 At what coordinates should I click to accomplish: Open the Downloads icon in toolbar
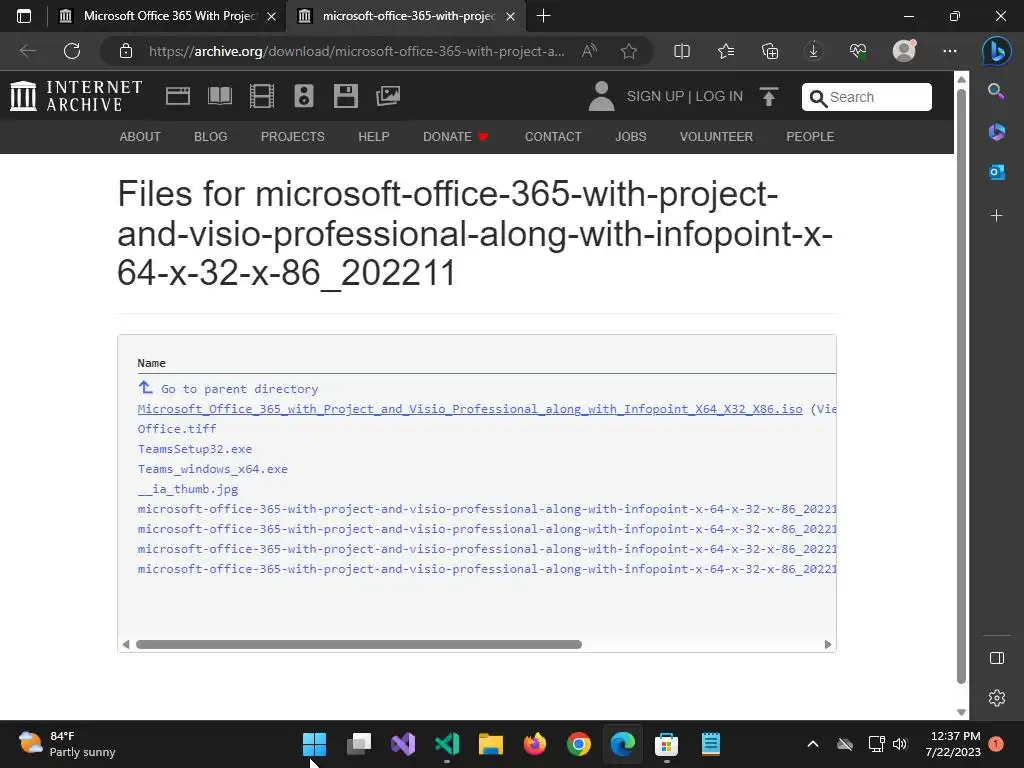coord(814,51)
